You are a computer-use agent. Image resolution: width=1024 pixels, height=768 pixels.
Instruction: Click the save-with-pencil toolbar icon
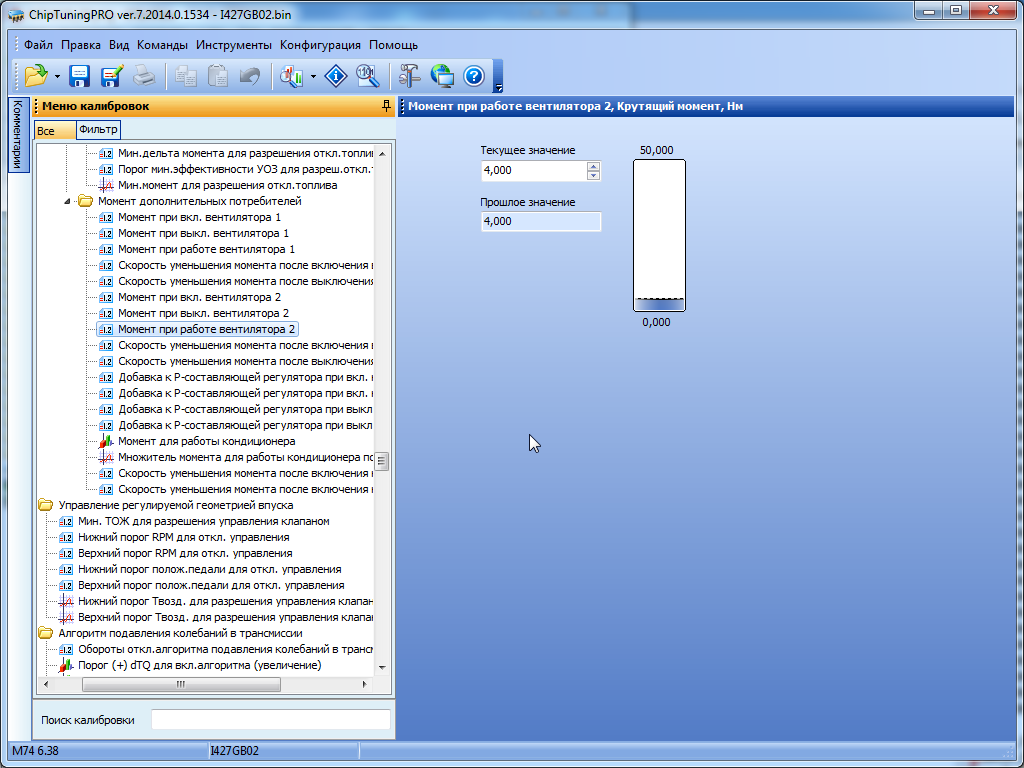[111, 76]
